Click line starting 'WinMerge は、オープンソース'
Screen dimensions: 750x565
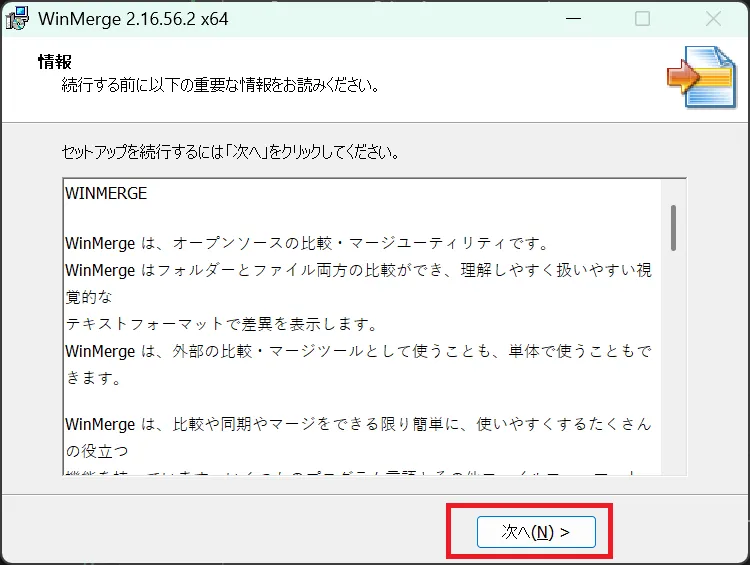point(307,244)
